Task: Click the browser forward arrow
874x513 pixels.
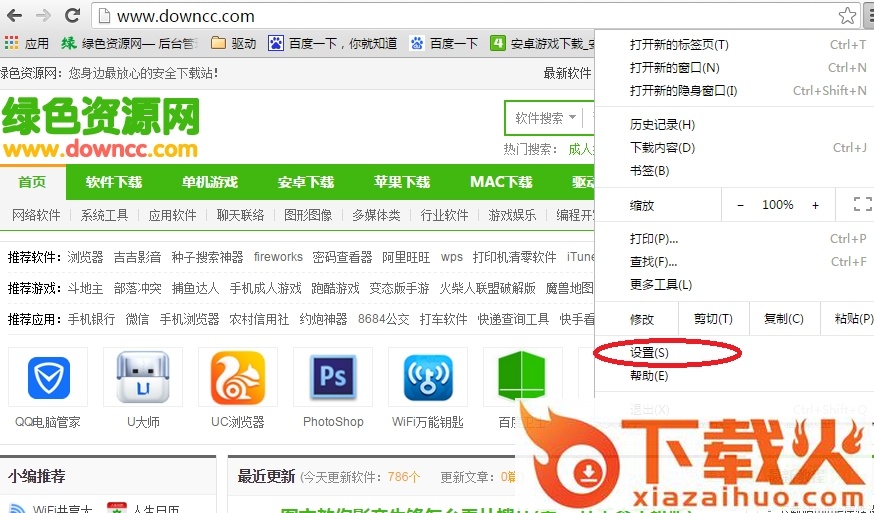Action: click(43, 16)
